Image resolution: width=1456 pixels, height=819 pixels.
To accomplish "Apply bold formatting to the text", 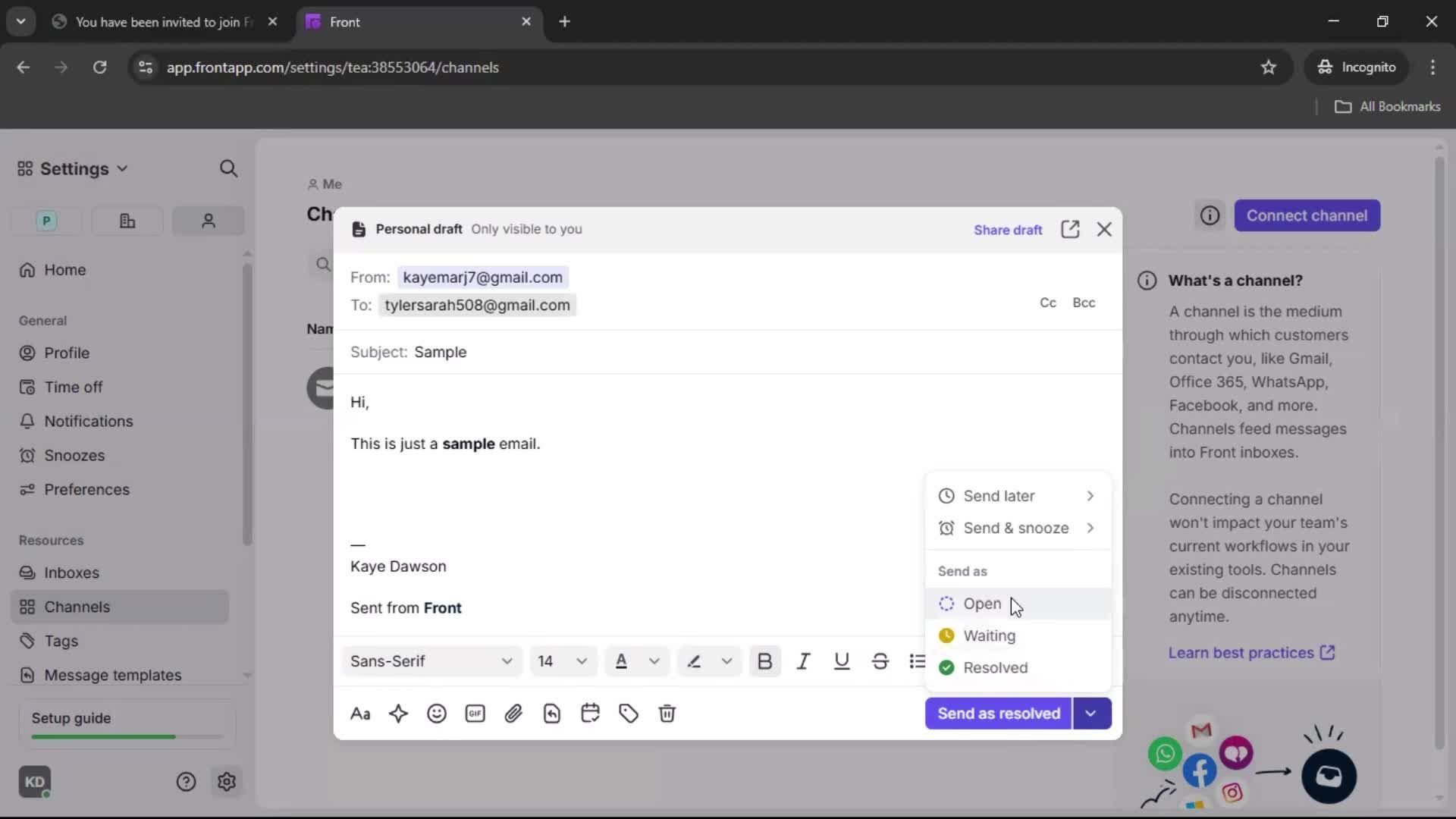I will pyautogui.click(x=765, y=661).
